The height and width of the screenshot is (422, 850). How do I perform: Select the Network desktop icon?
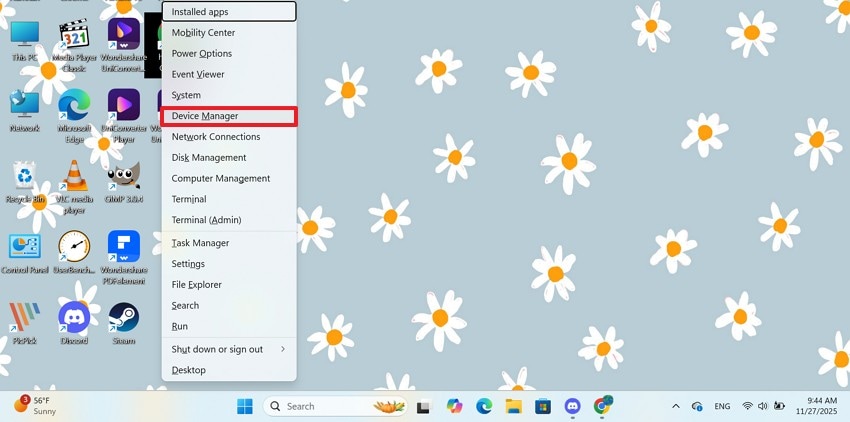pos(24,111)
